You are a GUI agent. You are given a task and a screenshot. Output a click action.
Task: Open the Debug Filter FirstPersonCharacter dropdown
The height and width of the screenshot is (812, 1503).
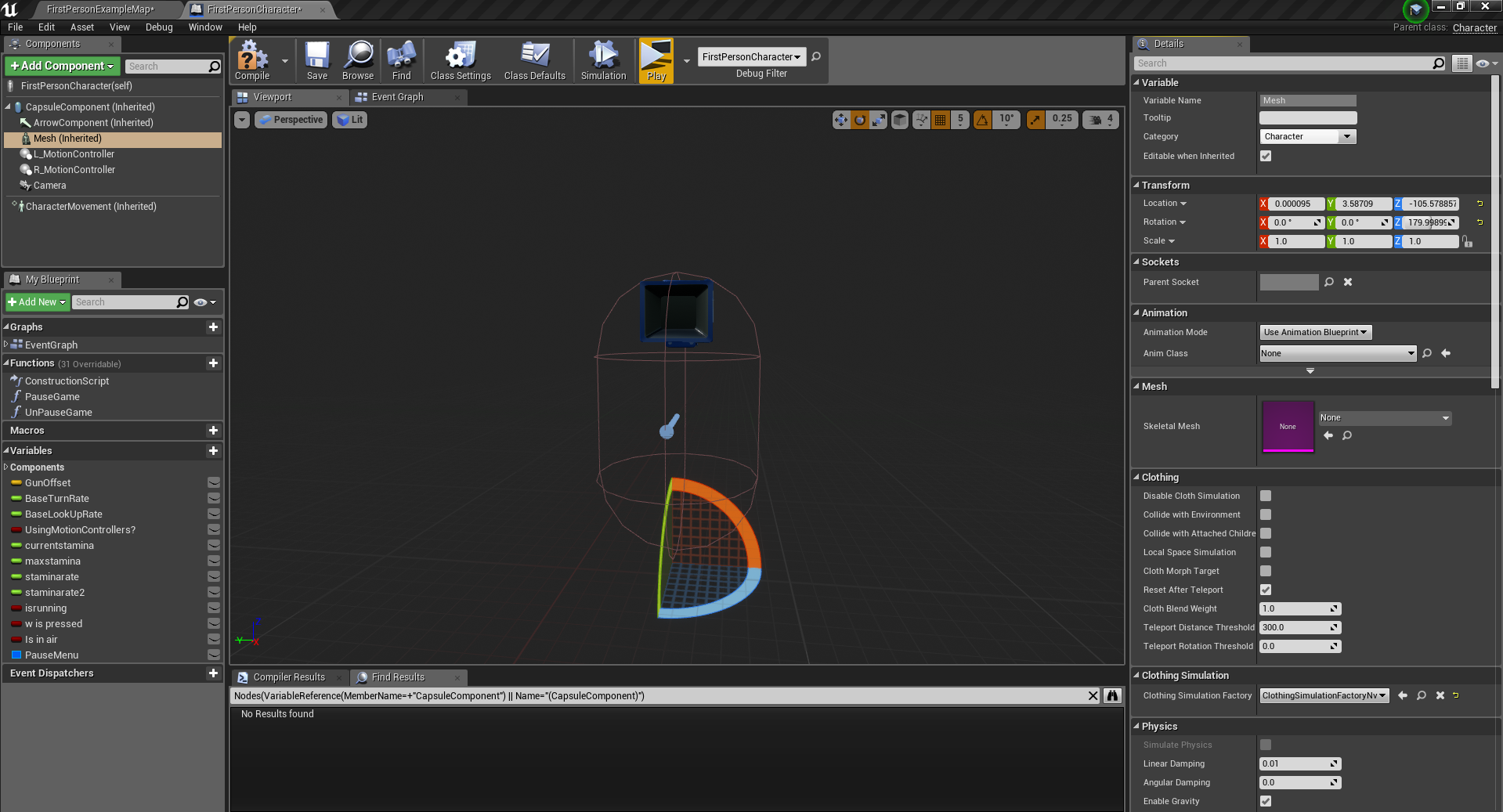(x=751, y=57)
